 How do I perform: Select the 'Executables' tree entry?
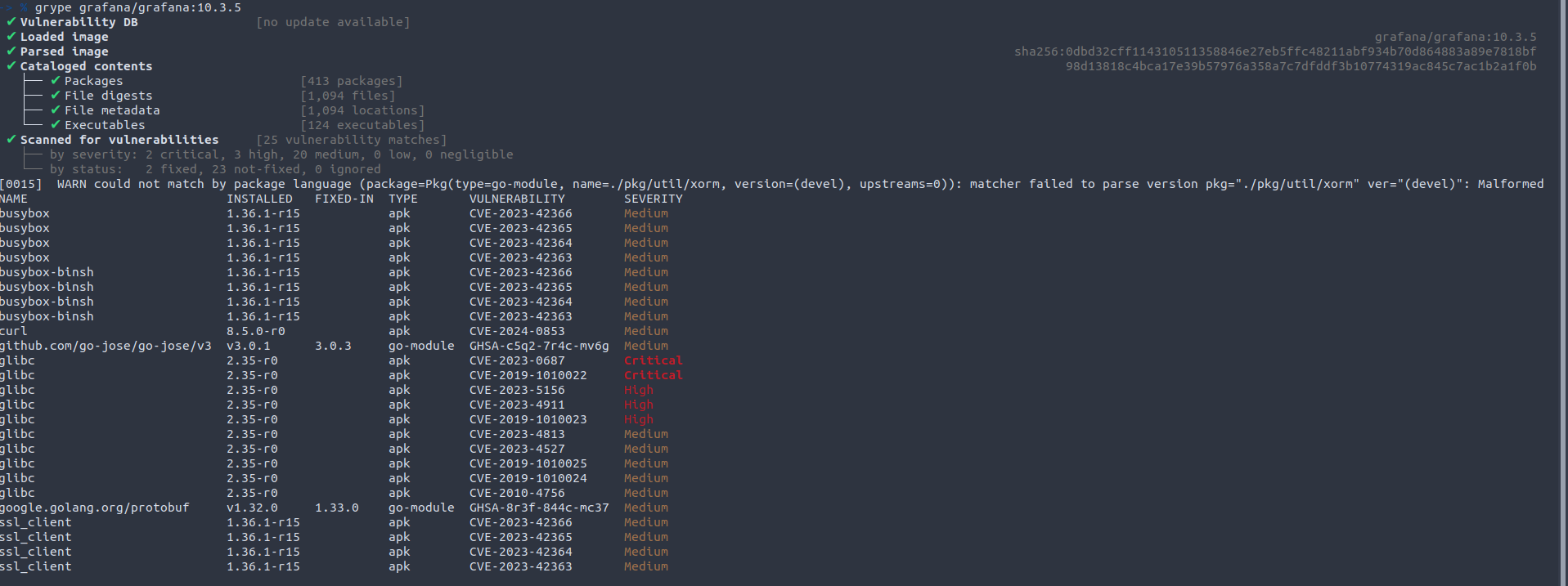point(105,125)
